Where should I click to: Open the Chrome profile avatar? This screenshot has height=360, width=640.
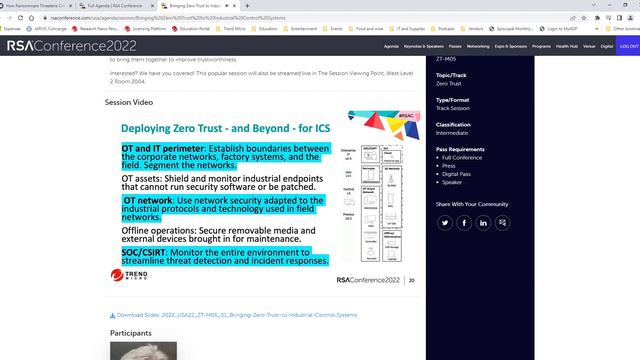(x=631, y=18)
